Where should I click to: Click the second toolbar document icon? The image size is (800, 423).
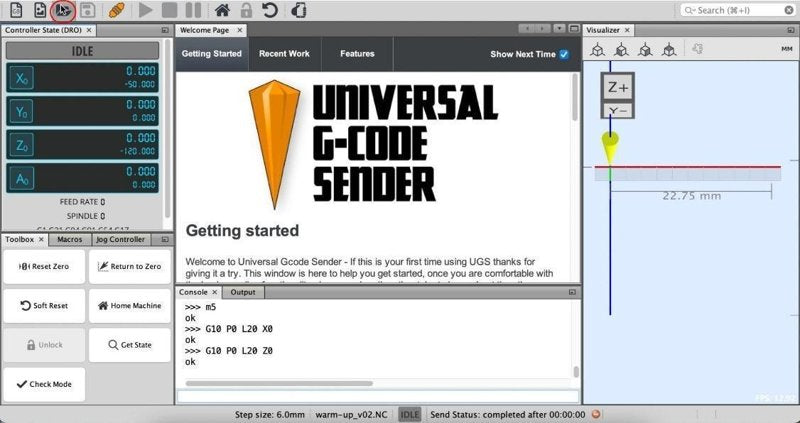(x=40, y=10)
